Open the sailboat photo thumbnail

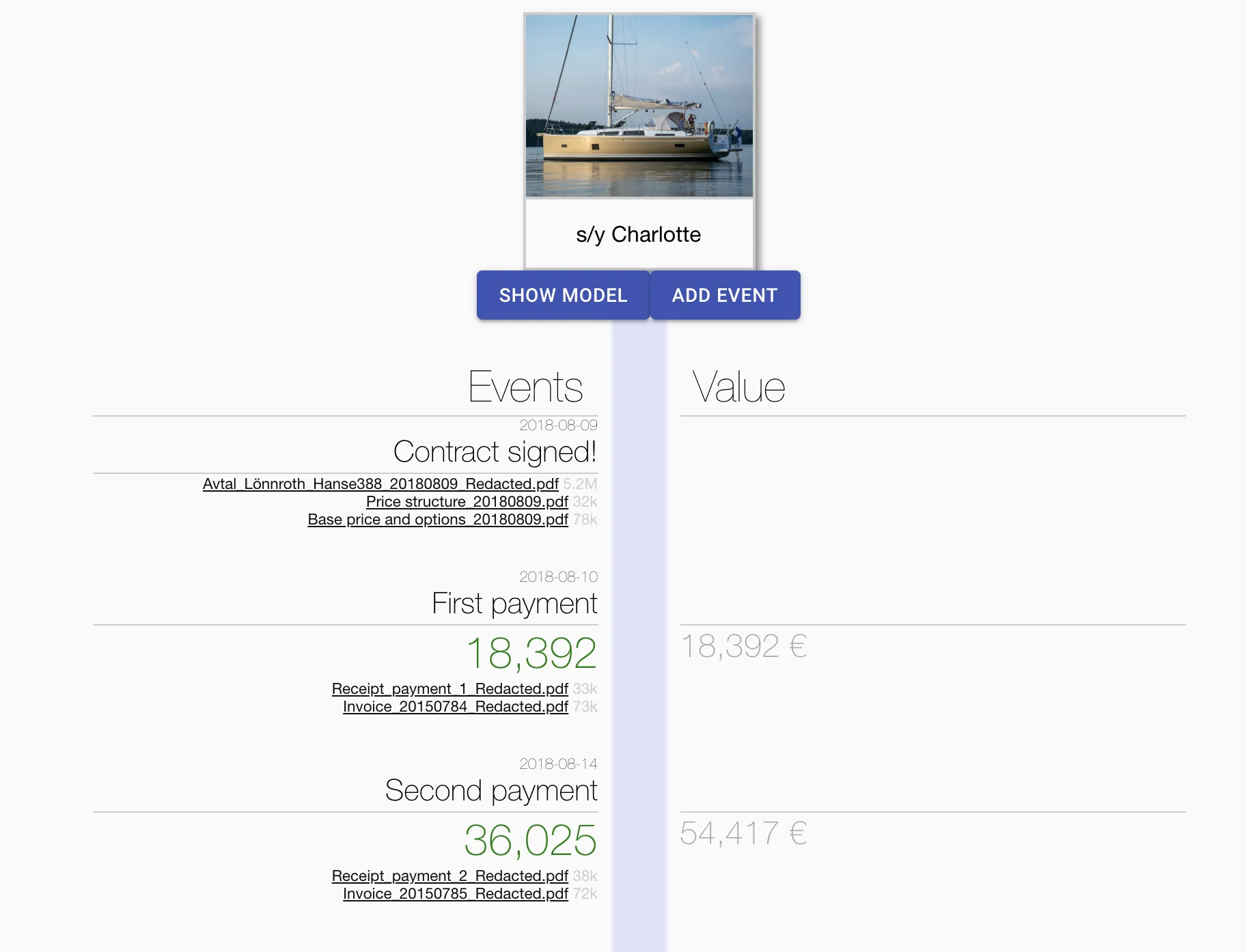(639, 106)
